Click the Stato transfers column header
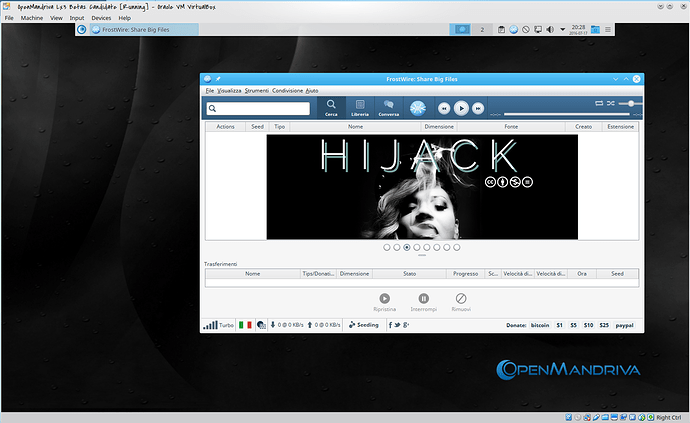The image size is (690, 423). pos(409,274)
